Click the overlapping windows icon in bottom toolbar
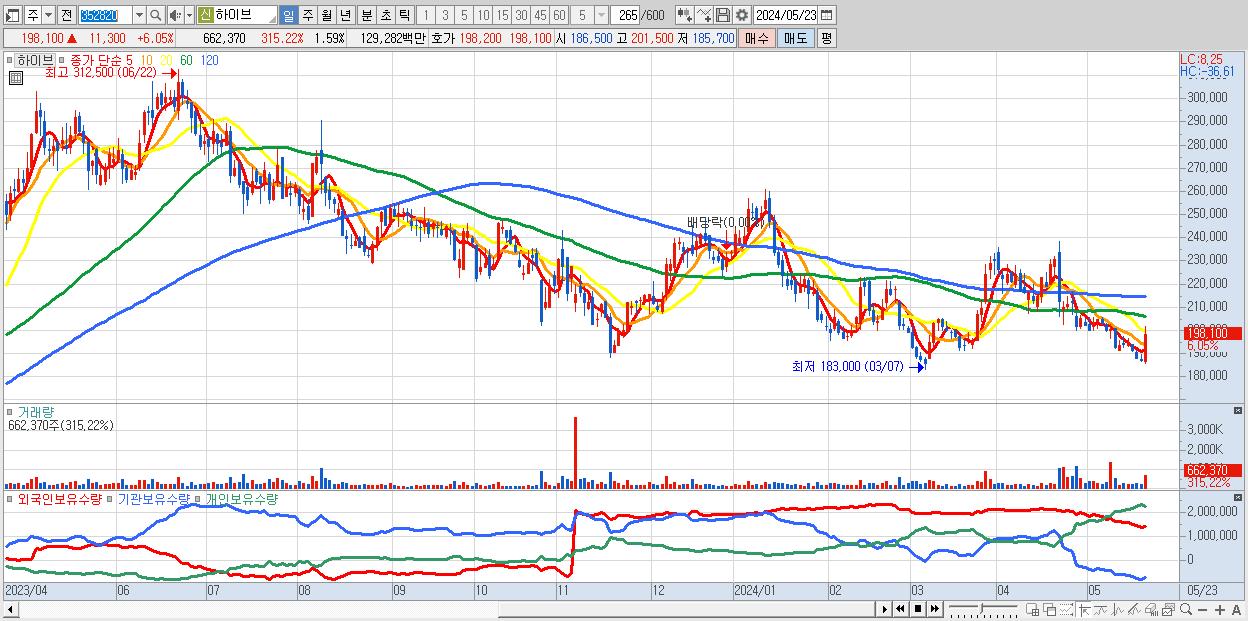 1049,609
